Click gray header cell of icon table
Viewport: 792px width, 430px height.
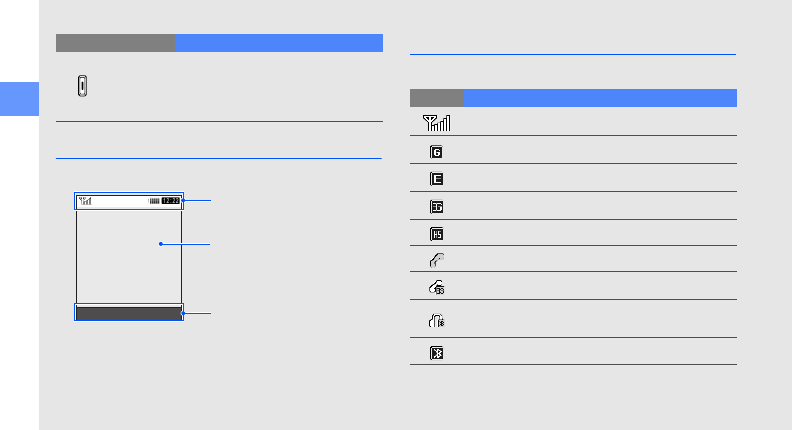[x=437, y=98]
